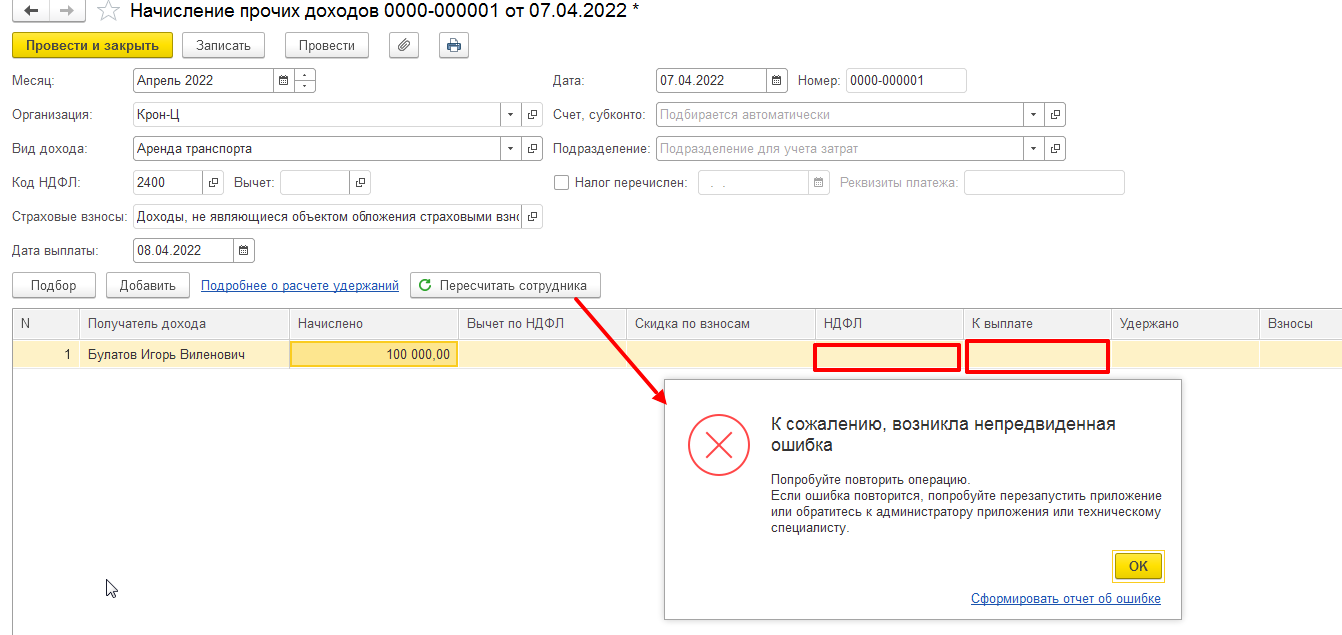Expand the Организация dropdown list
This screenshot has width=1342, height=635.
point(510,115)
